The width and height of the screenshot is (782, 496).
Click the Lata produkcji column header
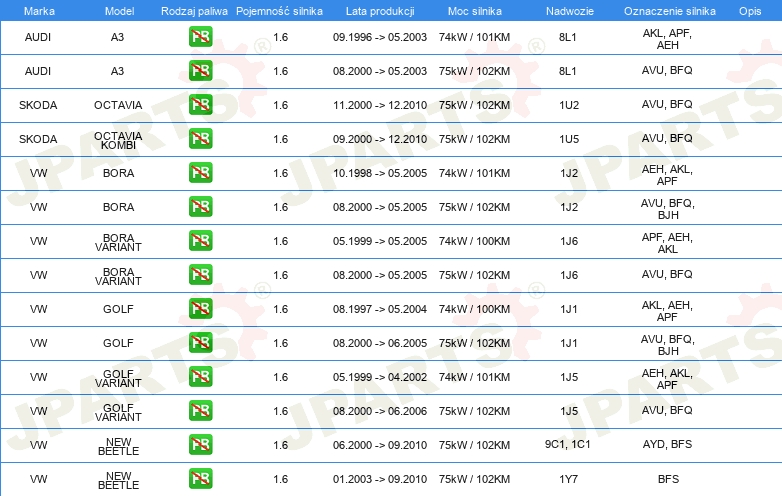coord(380,11)
